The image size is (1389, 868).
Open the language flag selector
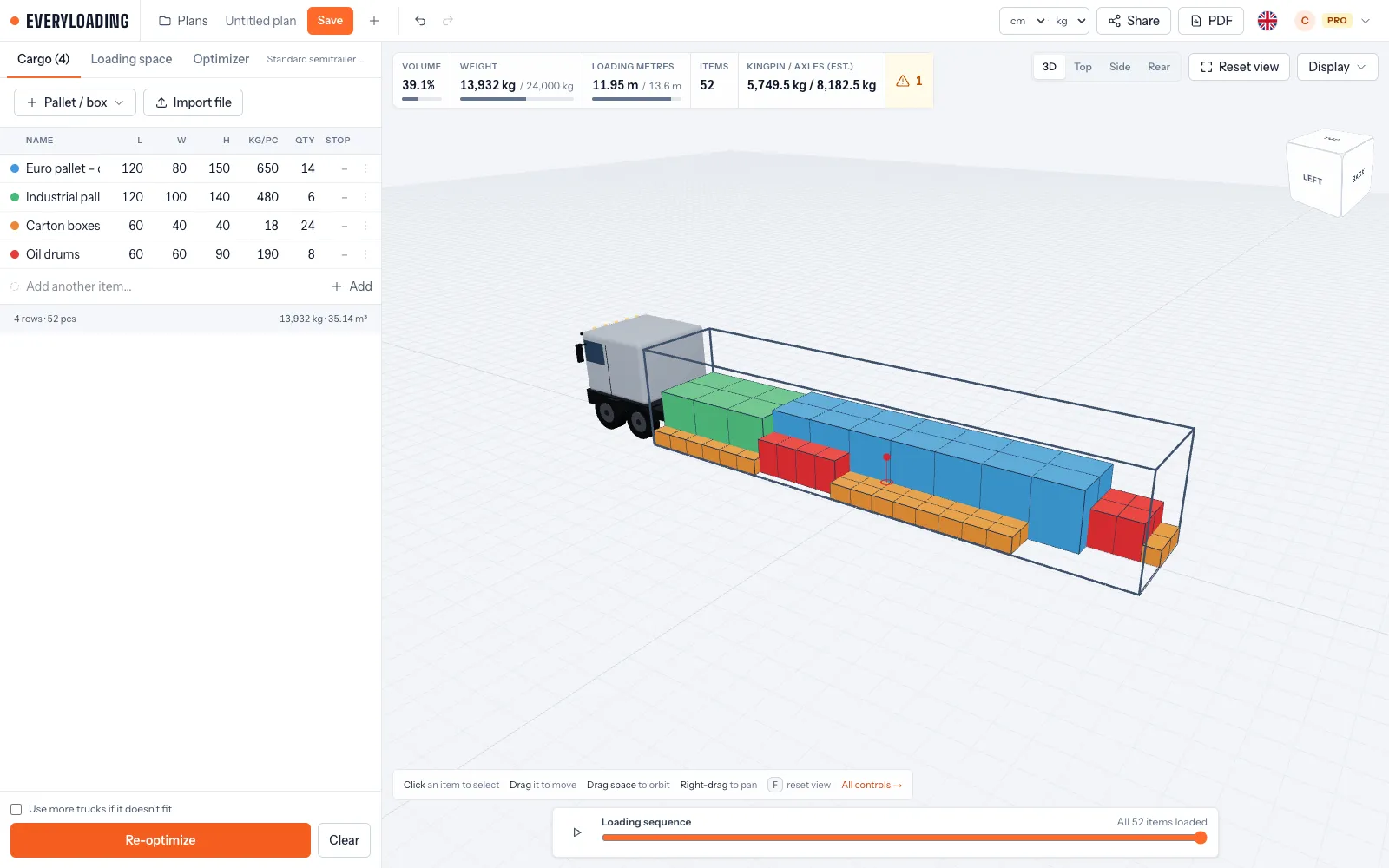click(1267, 21)
